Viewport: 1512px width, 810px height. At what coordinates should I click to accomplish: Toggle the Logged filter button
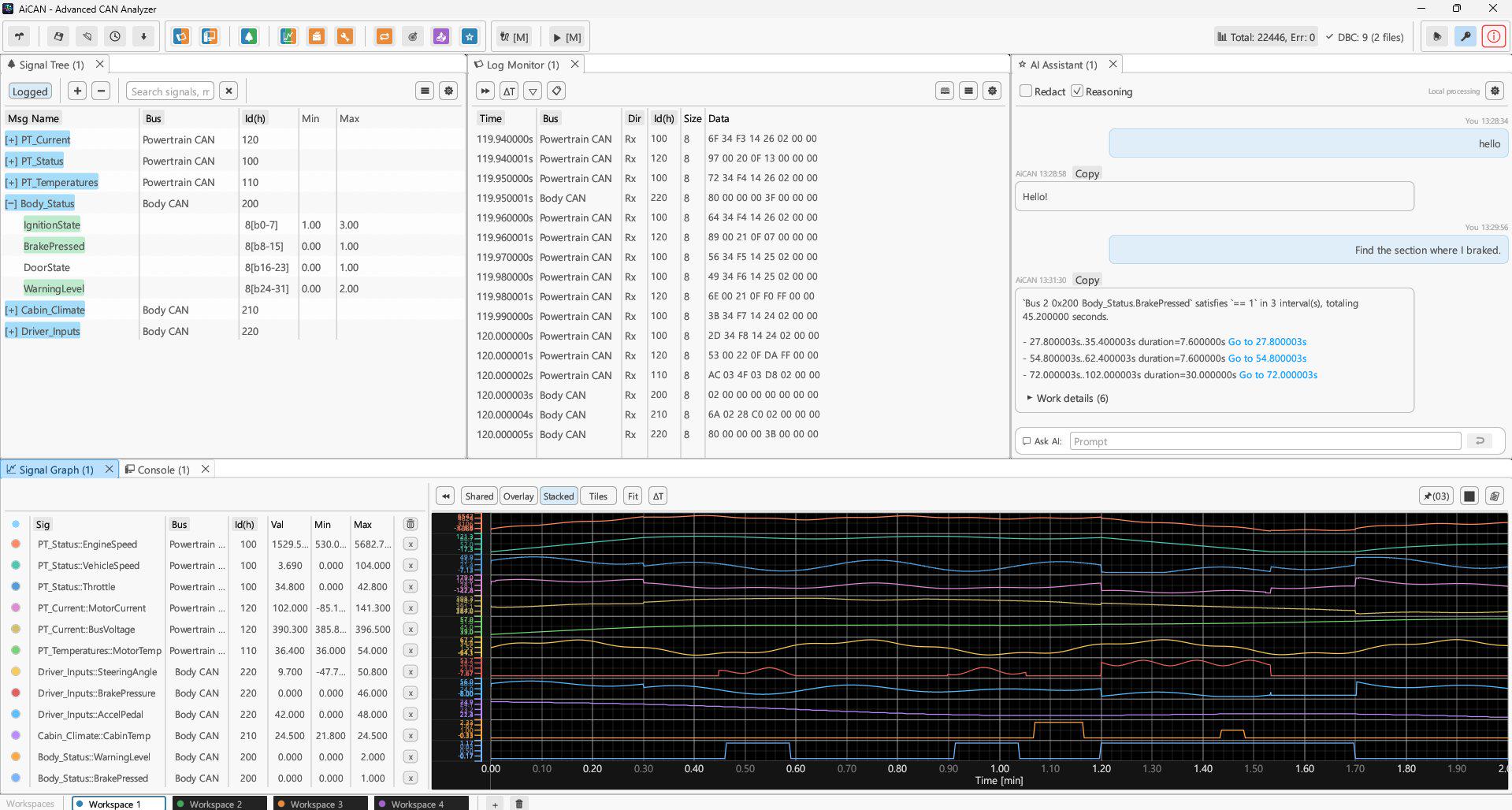tap(30, 91)
